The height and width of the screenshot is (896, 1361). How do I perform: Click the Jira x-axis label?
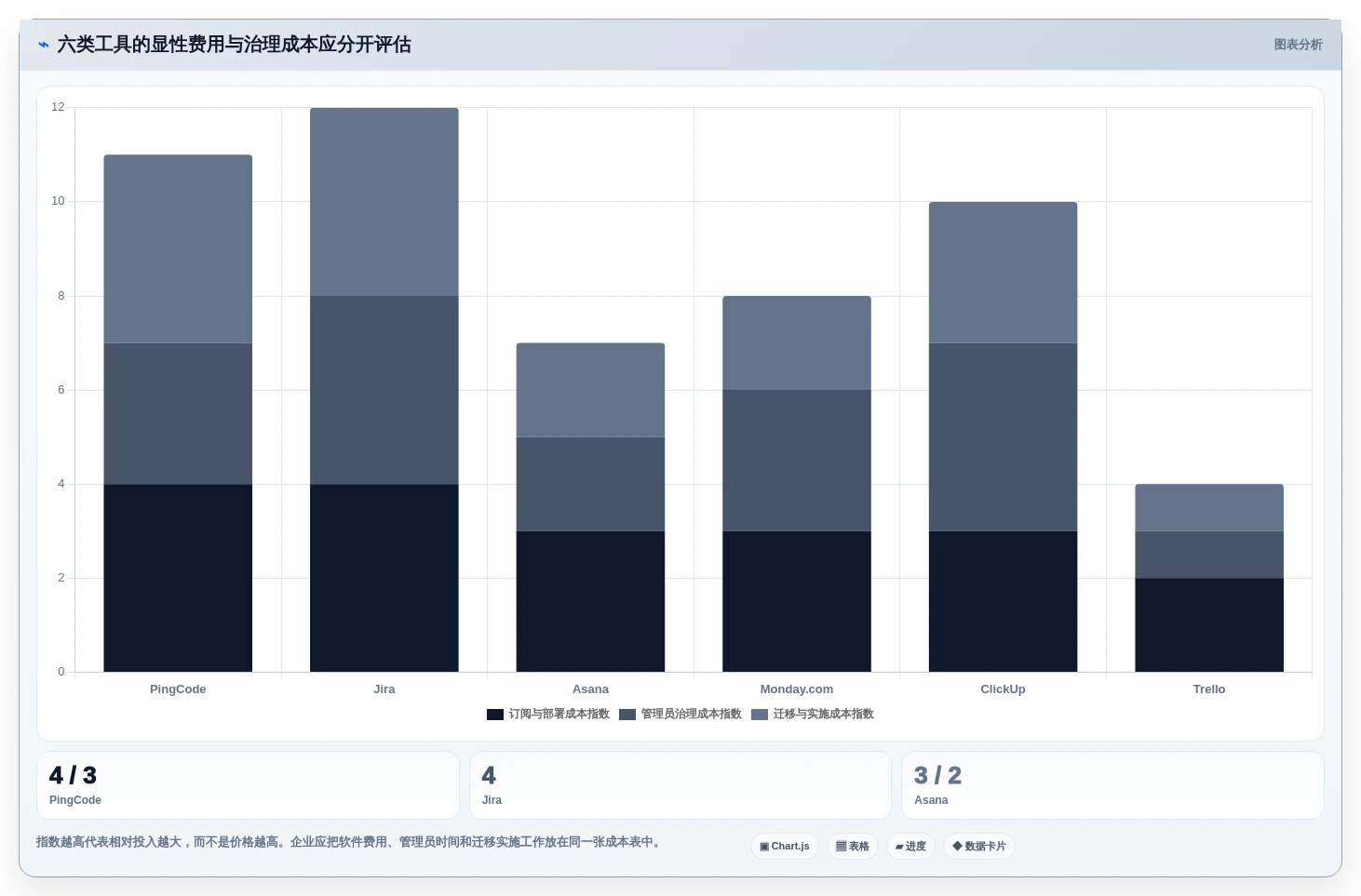[x=384, y=689]
